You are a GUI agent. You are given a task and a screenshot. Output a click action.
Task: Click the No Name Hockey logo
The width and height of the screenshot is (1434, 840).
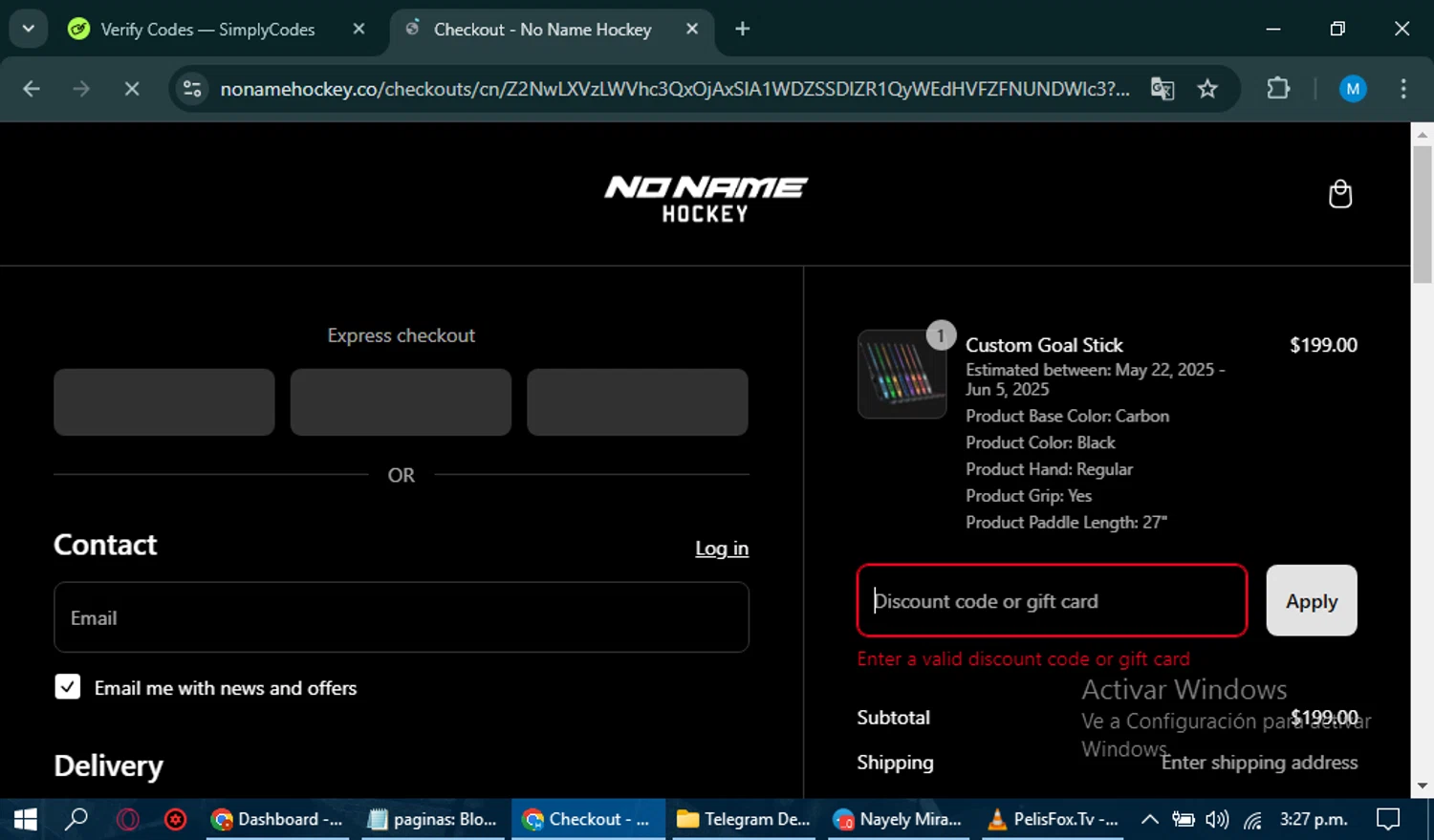[706, 199]
